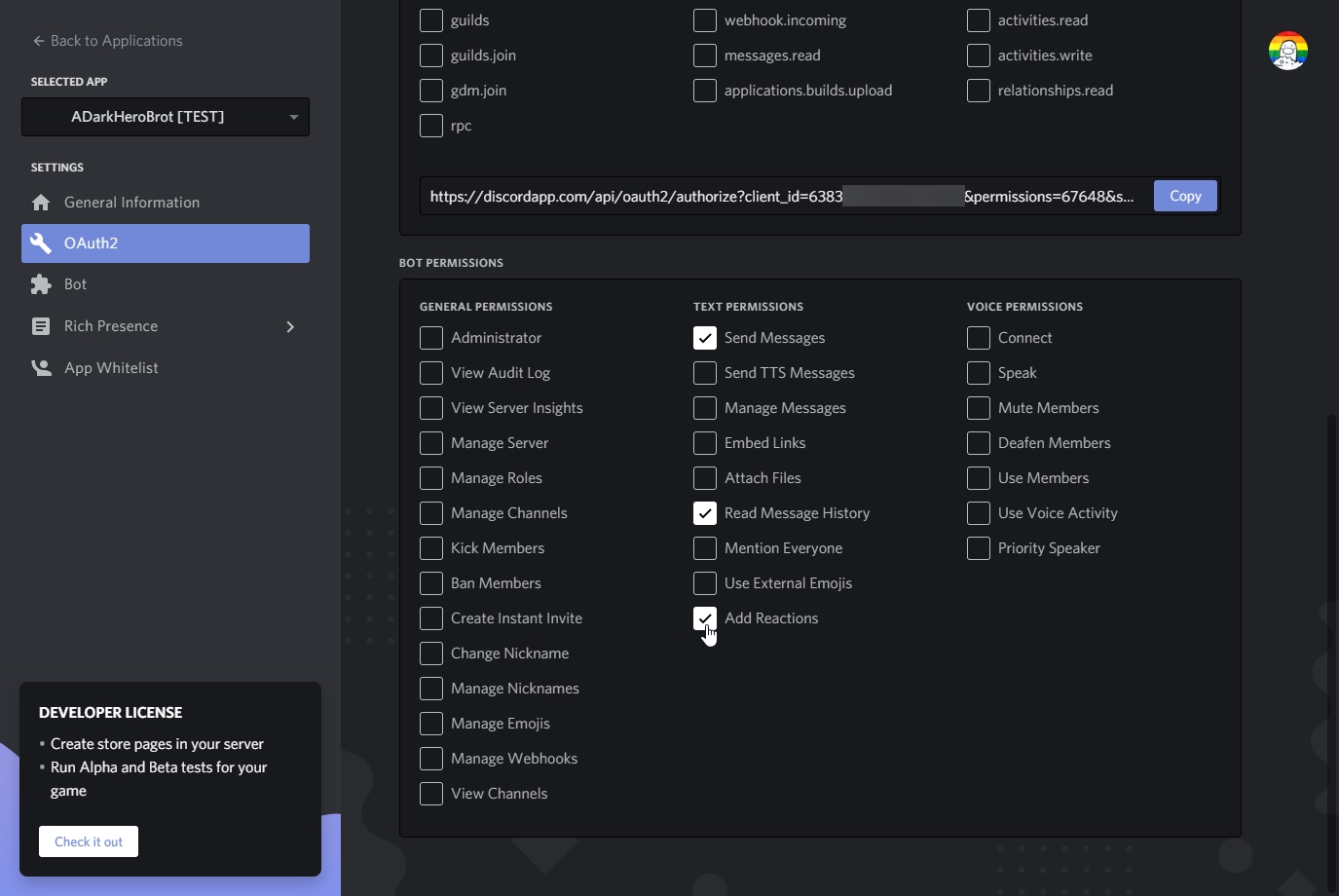Click the Check it out button
The height and width of the screenshot is (896, 1339).
pos(89,841)
